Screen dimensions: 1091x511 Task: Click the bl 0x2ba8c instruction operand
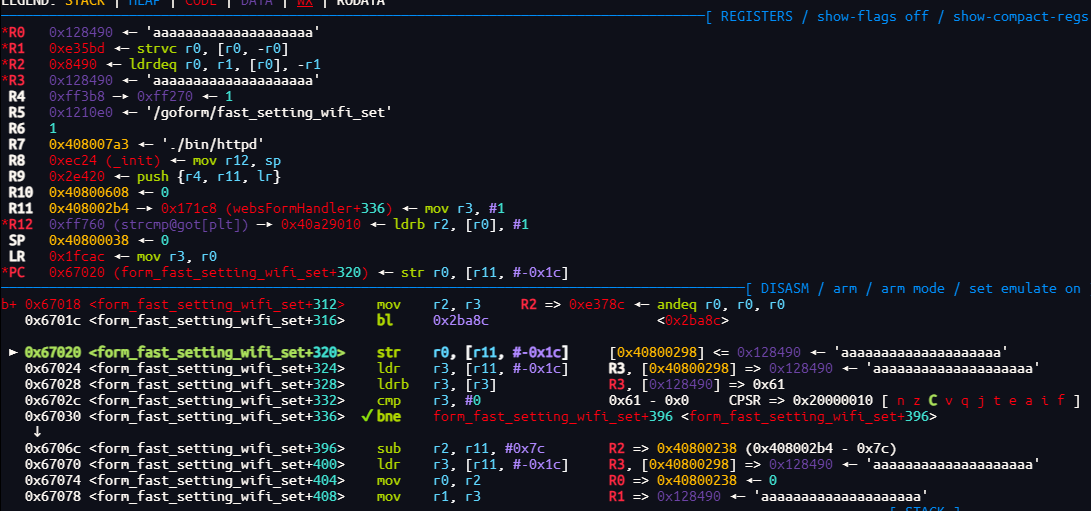pos(461,321)
